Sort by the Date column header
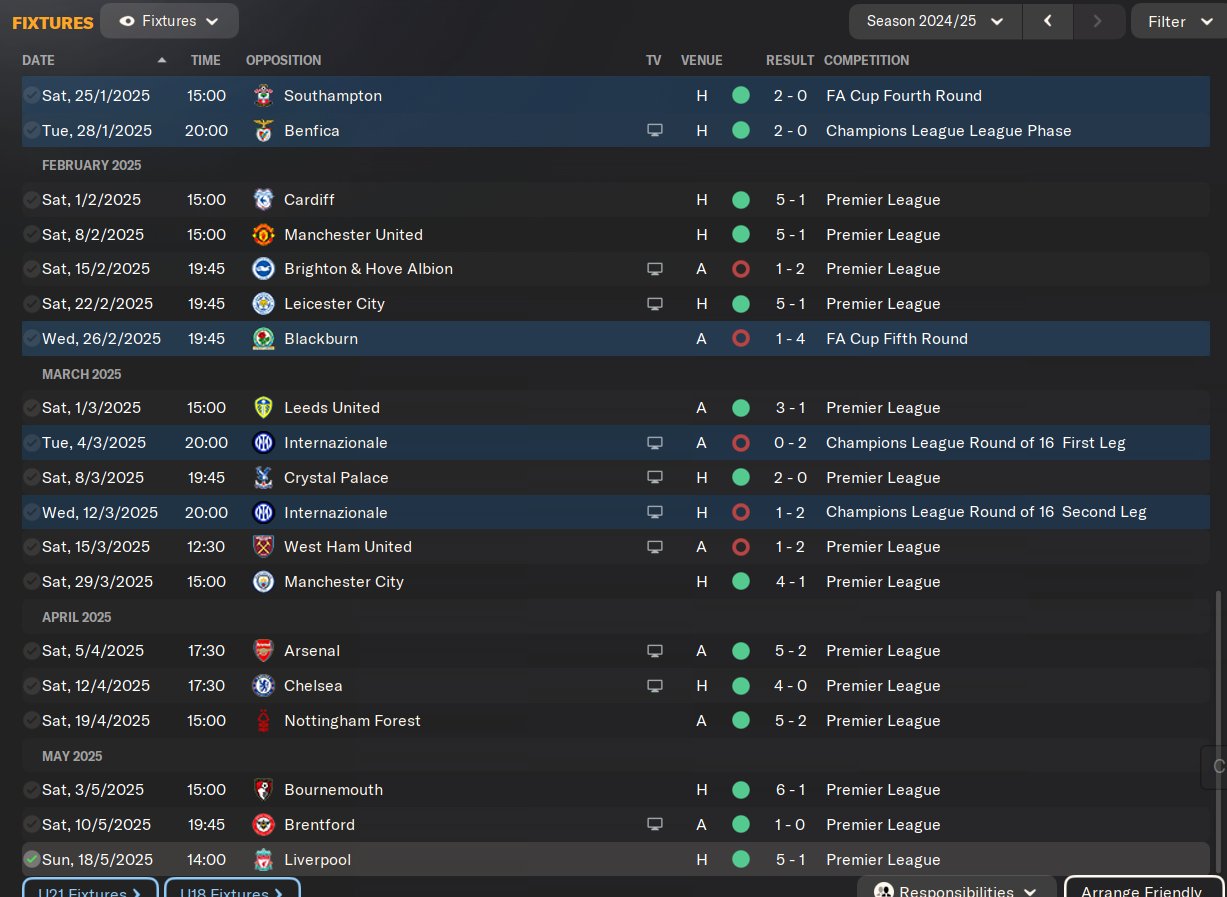Screen dimensions: 1227x897 tap(38, 60)
